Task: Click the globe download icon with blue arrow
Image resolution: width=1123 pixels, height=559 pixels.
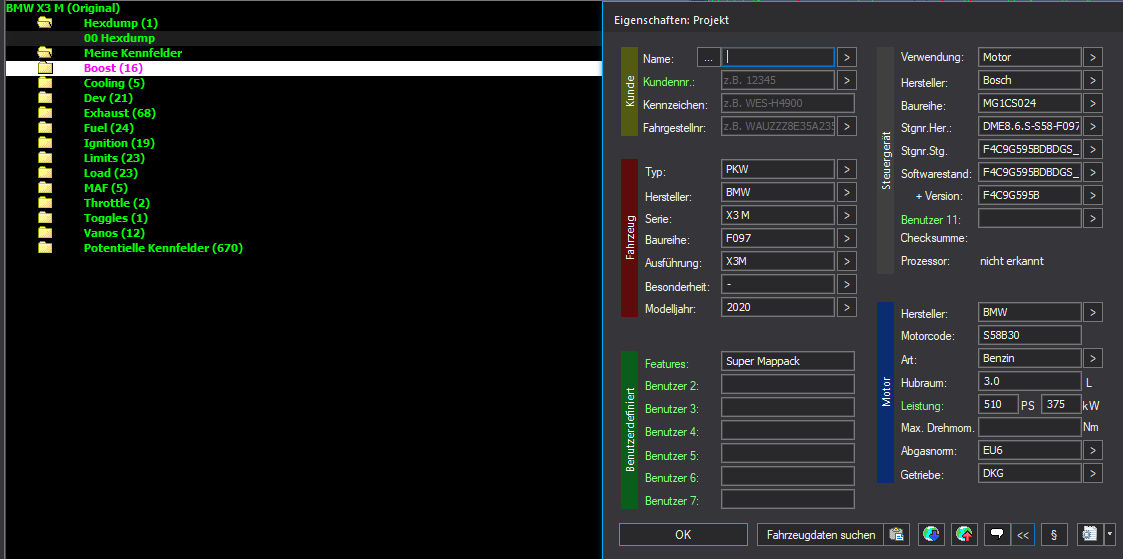Action: click(x=931, y=534)
